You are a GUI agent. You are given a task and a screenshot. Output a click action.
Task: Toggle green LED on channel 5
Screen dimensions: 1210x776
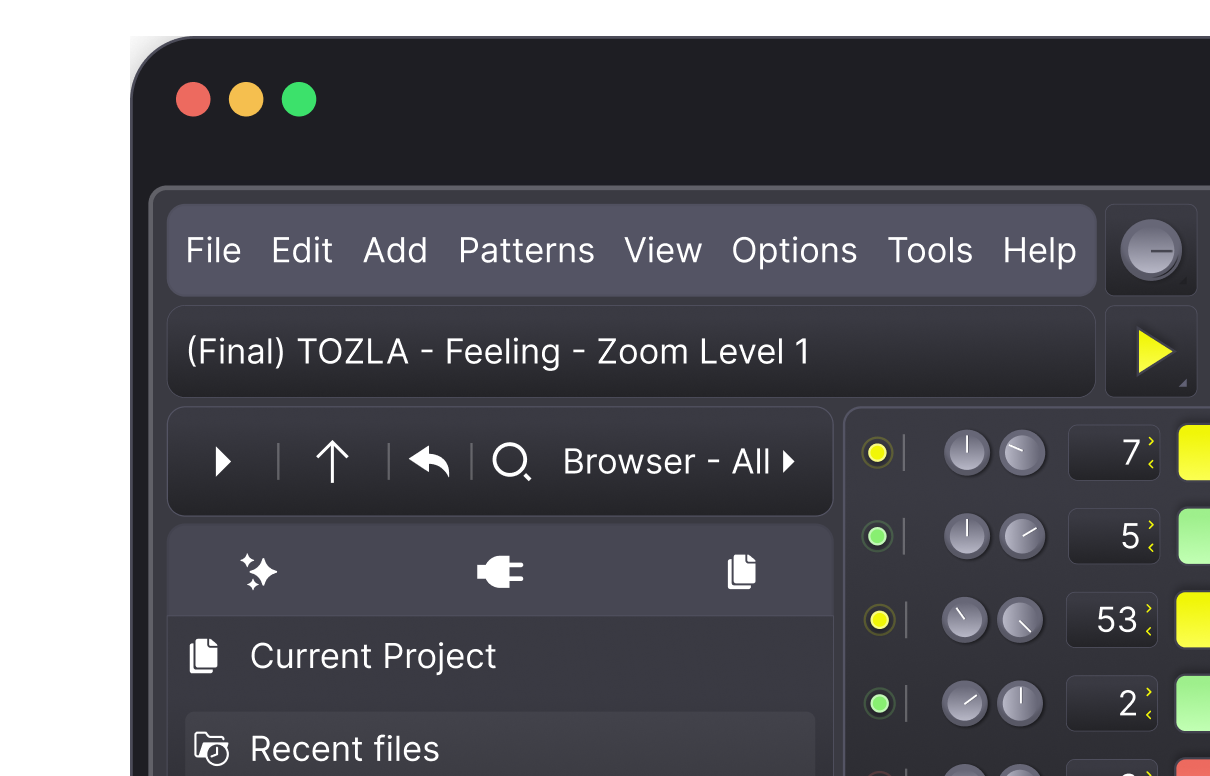click(877, 537)
